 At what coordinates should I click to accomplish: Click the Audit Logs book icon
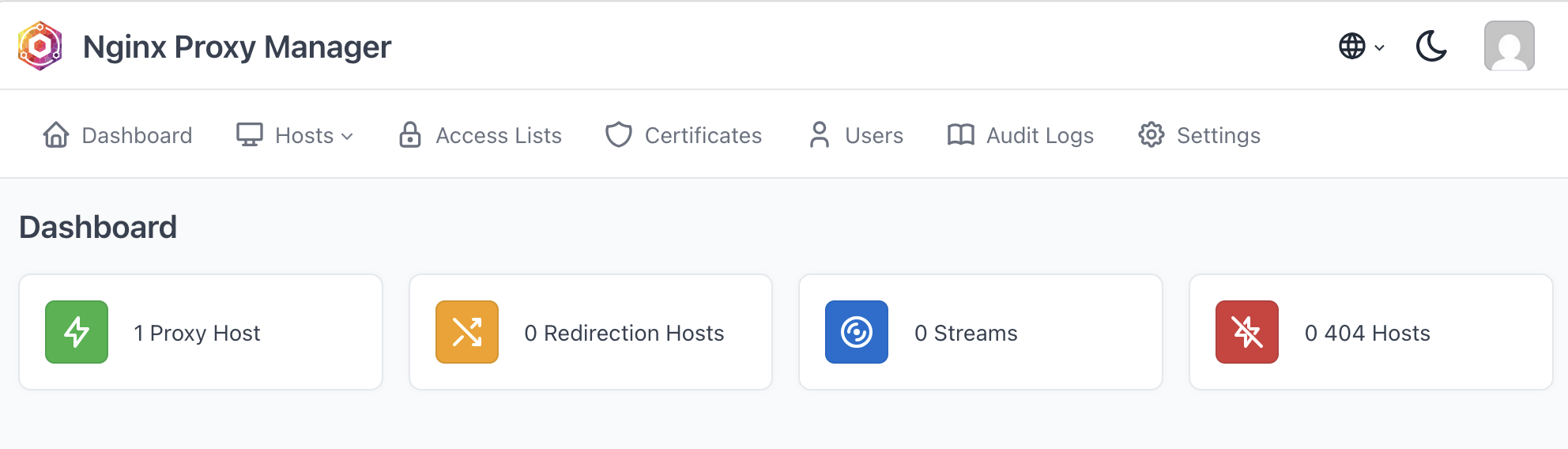tap(960, 135)
